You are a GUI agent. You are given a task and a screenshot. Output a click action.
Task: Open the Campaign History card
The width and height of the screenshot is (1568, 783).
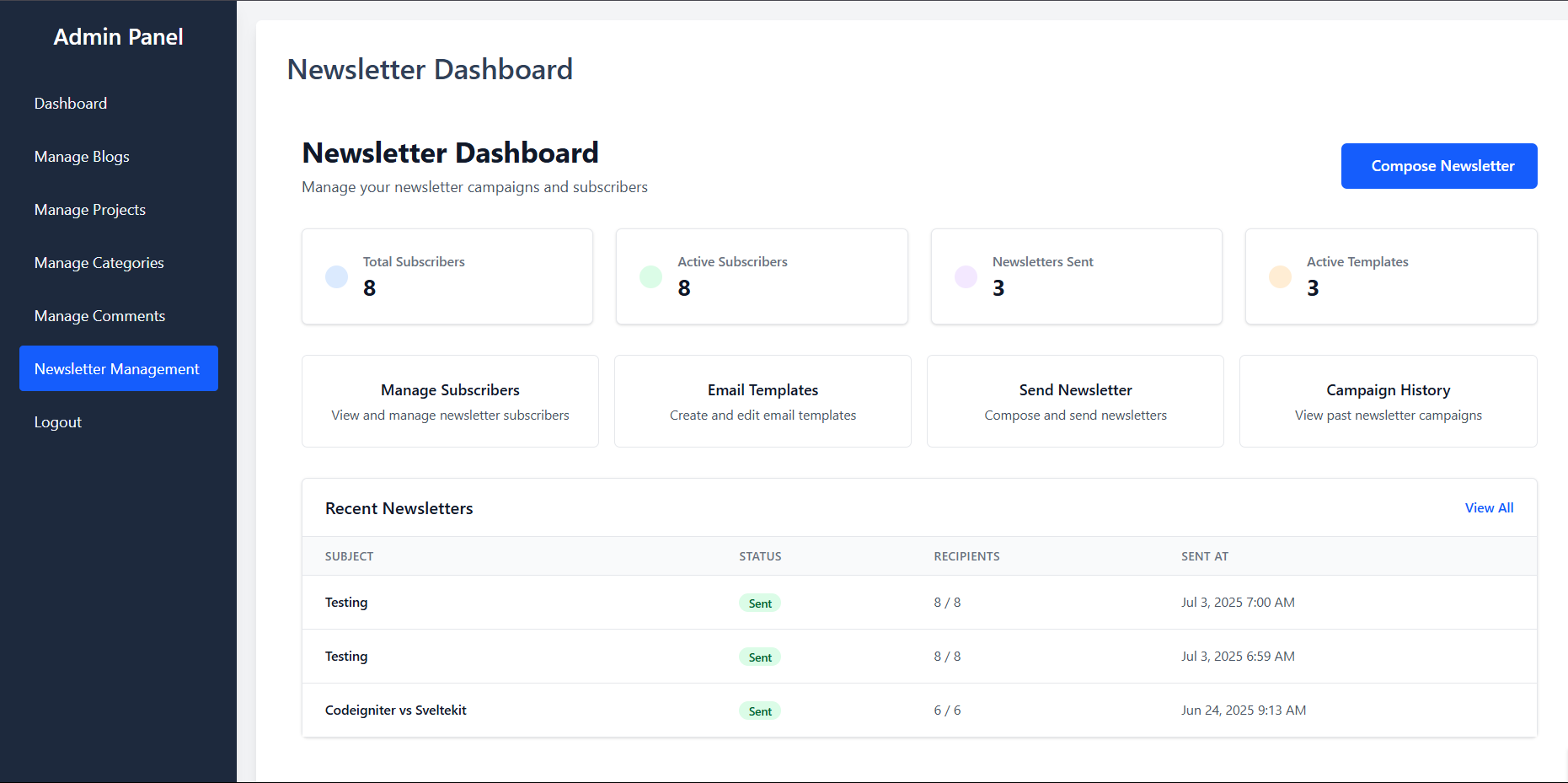(x=1388, y=401)
